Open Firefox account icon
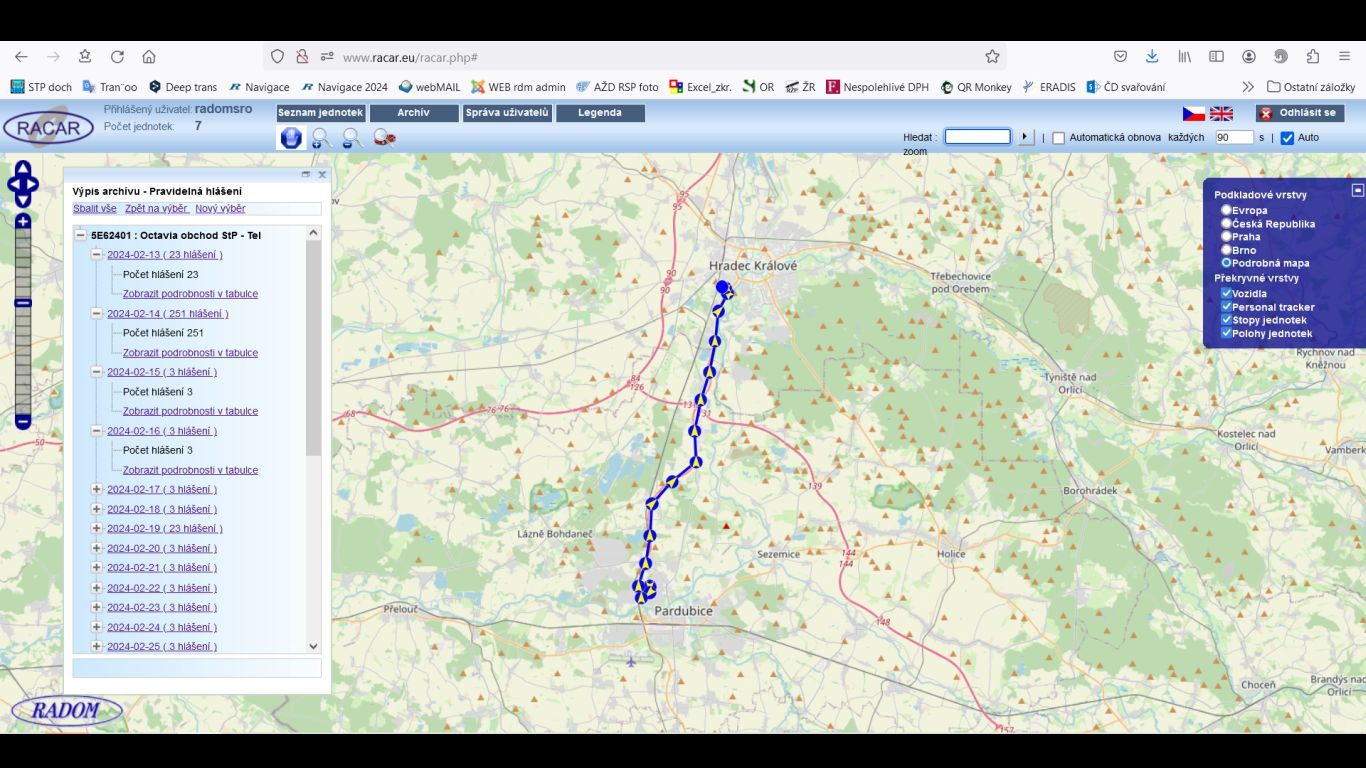Screen dimensions: 1366x768 point(1249,57)
